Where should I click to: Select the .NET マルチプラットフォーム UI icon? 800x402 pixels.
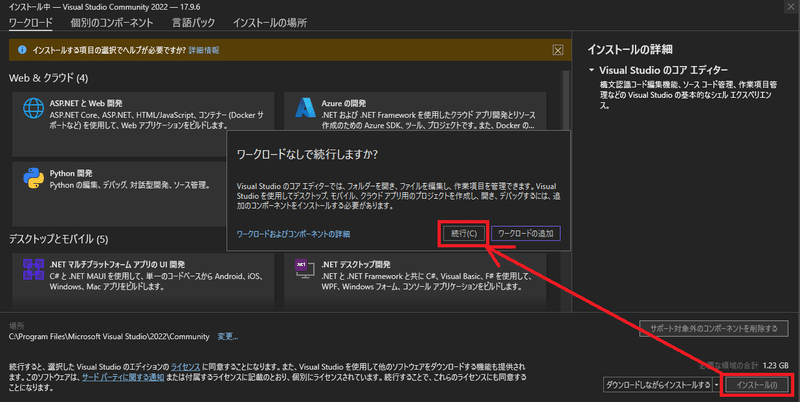[x=33, y=269]
